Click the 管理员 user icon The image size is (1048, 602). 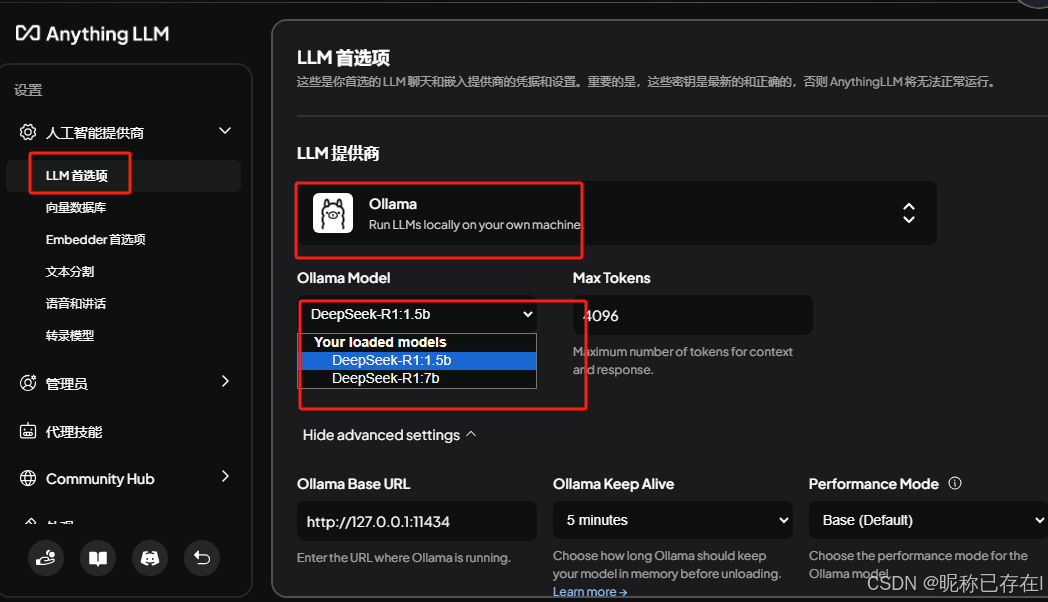[27, 383]
